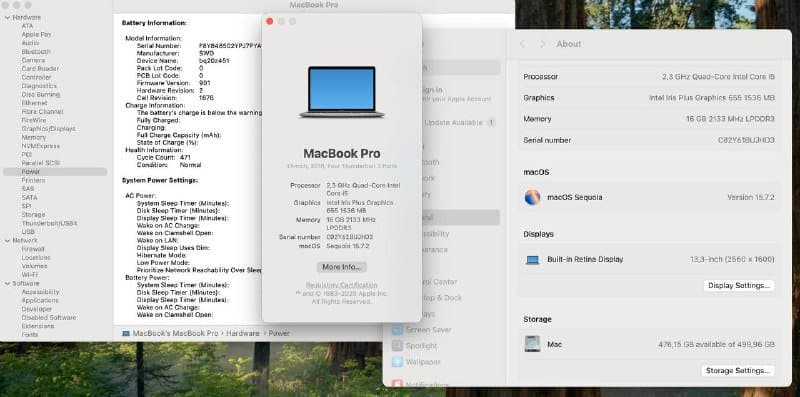The width and height of the screenshot is (800, 397).
Task: Select ATA in System Information sidebar
Action: (28, 26)
